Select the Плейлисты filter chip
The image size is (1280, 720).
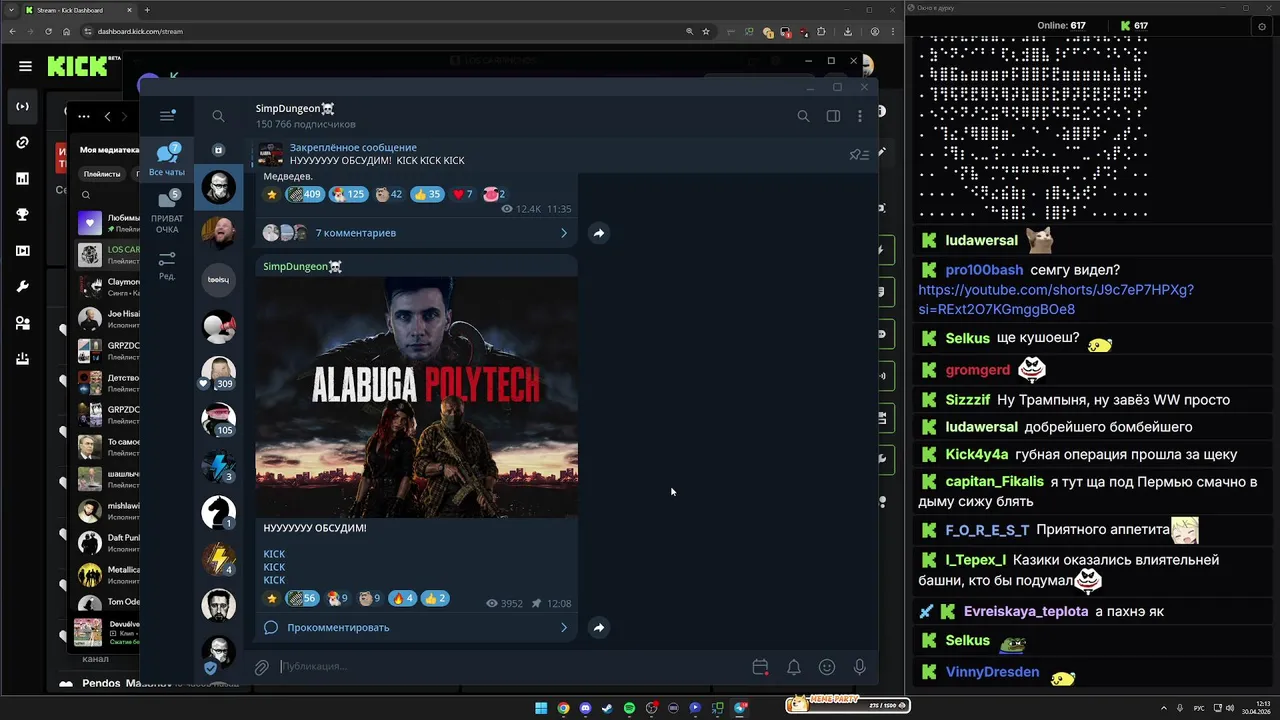coord(102,174)
